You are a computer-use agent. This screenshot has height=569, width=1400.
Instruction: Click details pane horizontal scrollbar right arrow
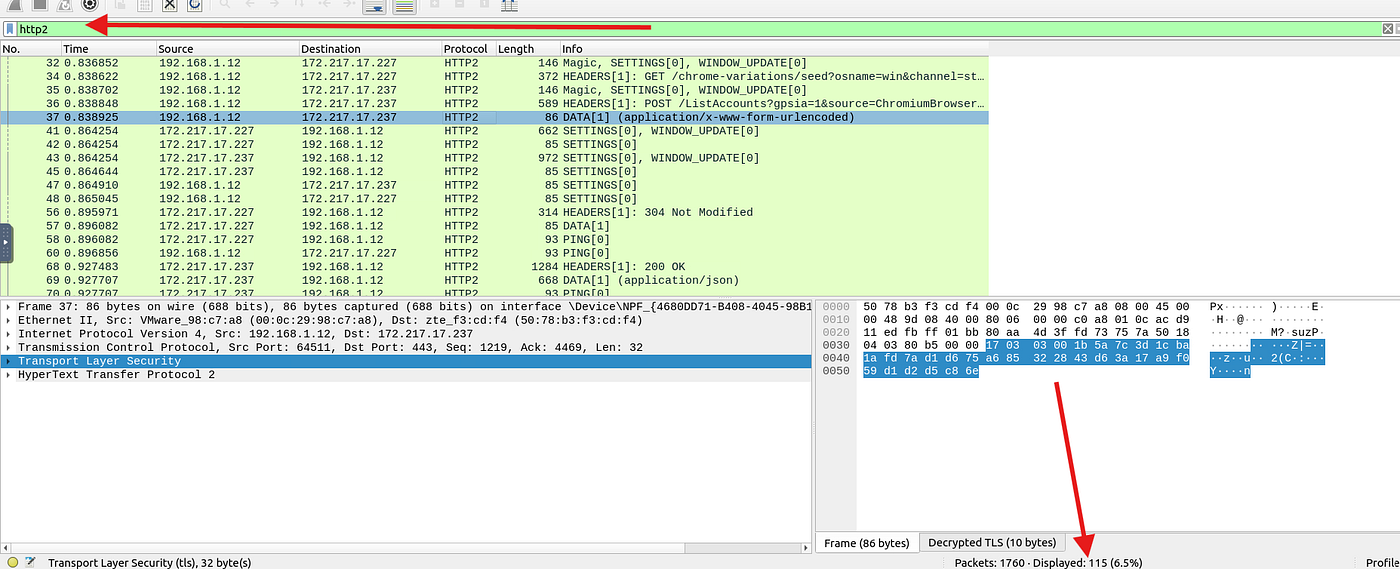pos(805,547)
